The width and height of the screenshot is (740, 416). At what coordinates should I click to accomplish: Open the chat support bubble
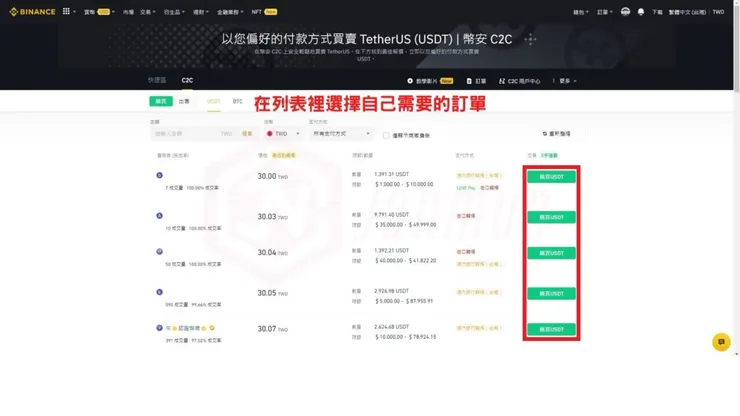[x=721, y=342]
